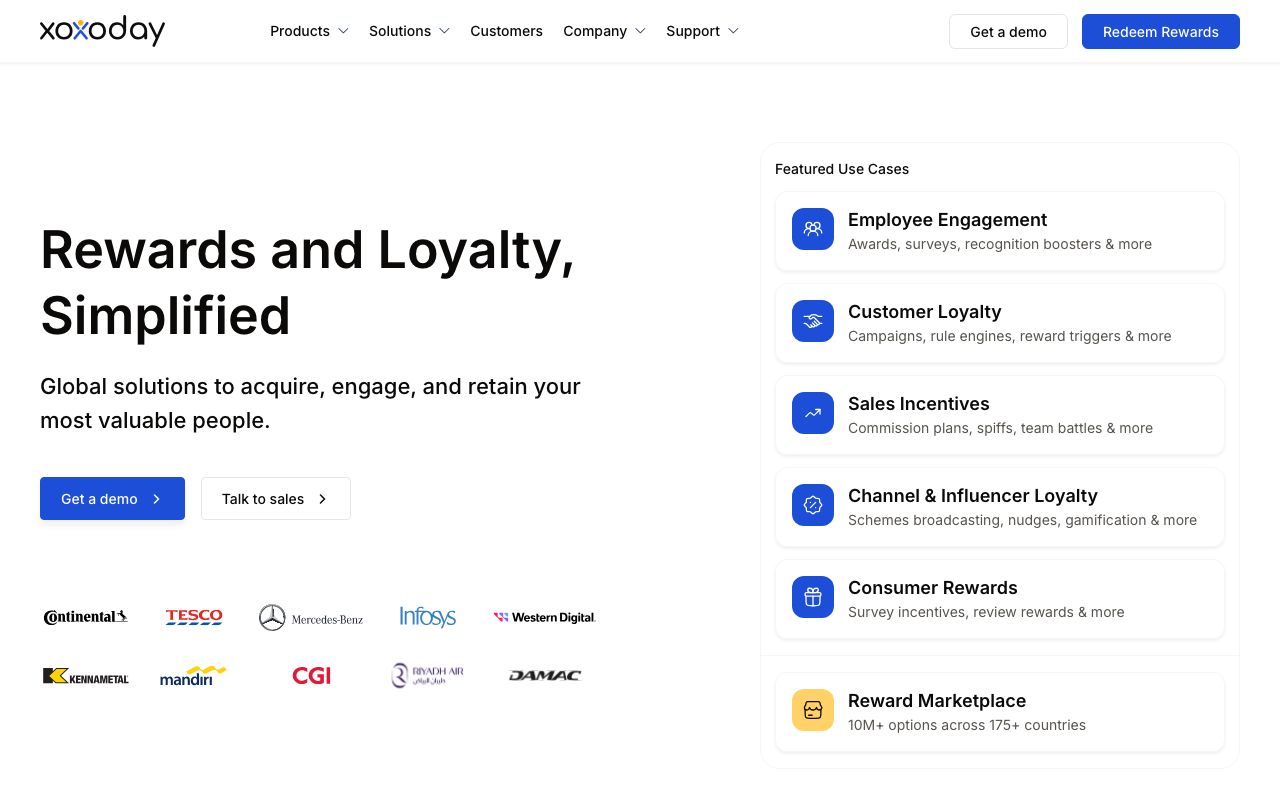This screenshot has height=800, width=1280.
Task: Click the blue Redeem Rewards button
Action: [x=1161, y=31]
